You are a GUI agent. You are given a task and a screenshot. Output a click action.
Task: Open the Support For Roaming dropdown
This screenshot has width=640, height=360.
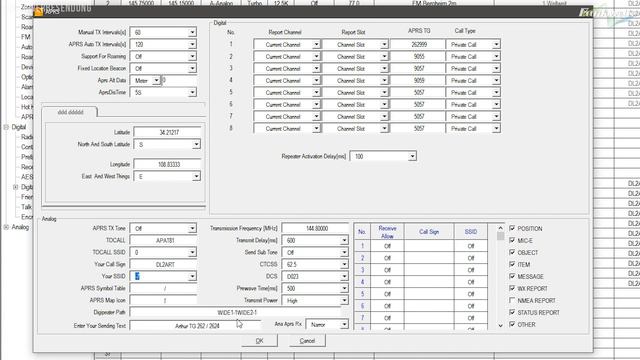pos(192,56)
